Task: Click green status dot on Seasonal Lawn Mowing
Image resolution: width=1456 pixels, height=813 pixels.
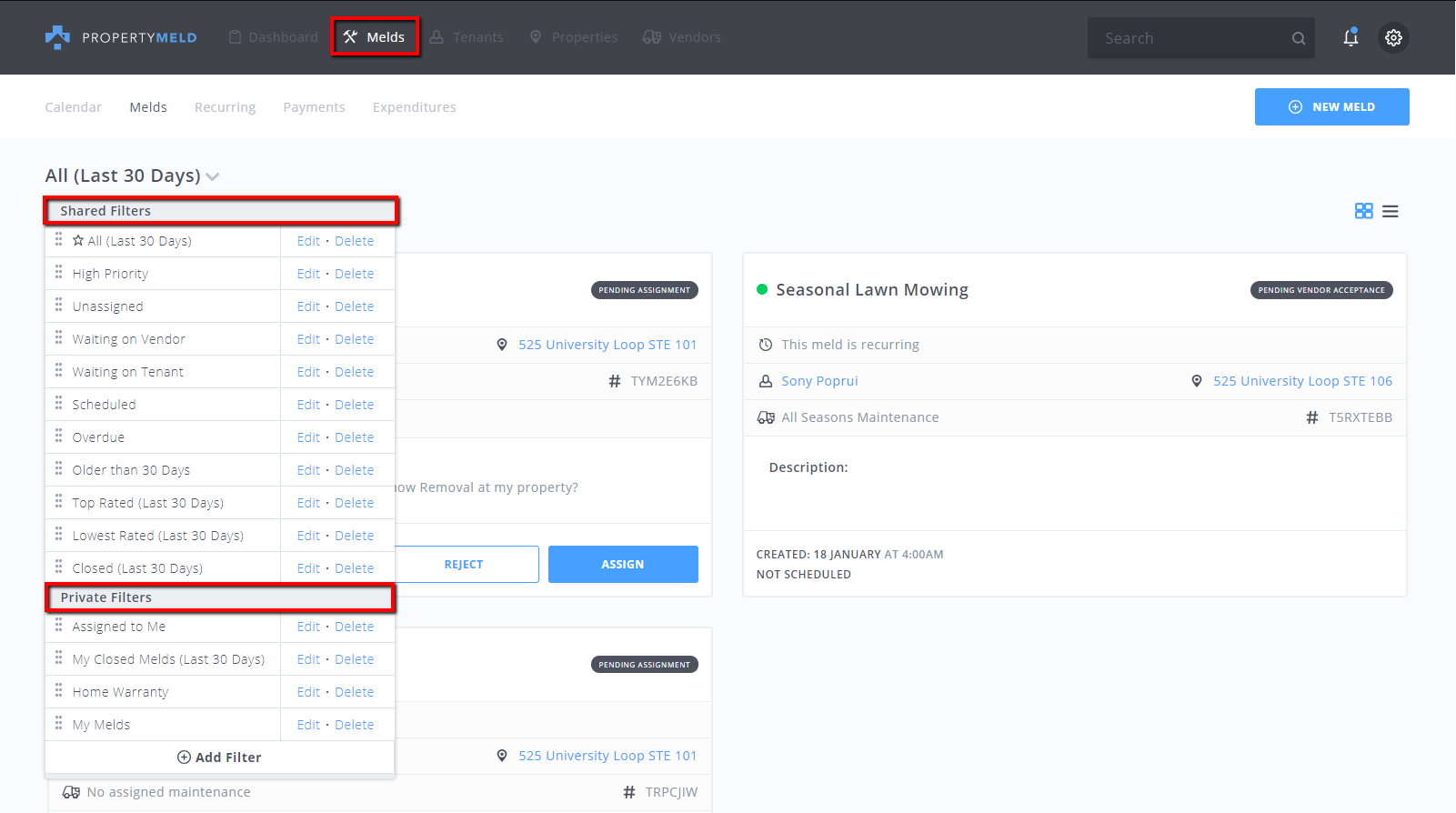Action: [762, 289]
